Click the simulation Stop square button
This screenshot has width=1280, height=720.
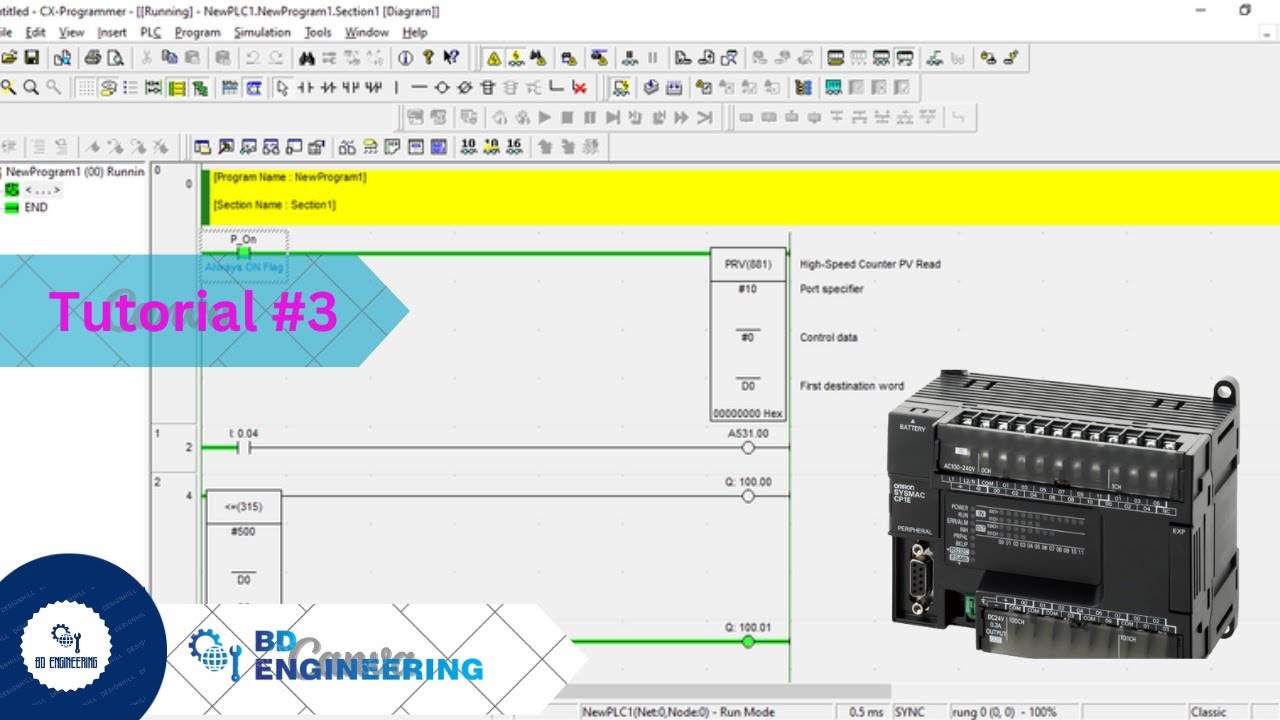click(x=567, y=117)
